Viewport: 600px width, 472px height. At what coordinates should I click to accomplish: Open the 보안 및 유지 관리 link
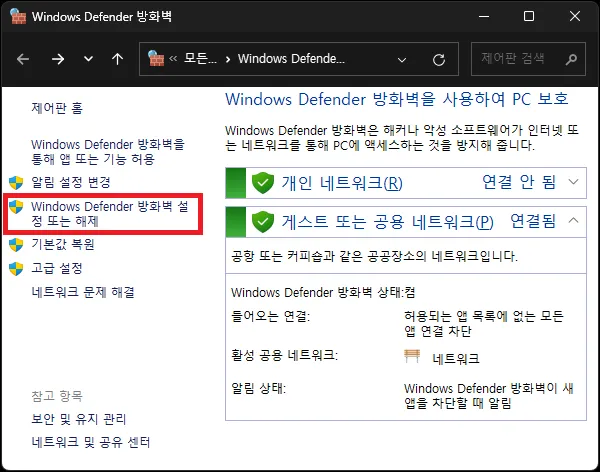[78, 419]
